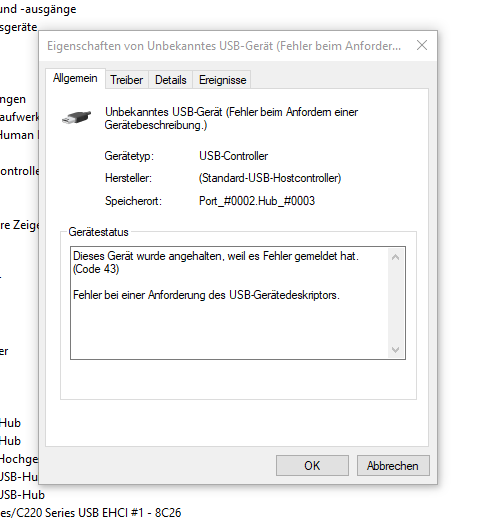Click the '(Standard-USB-Hostcontroller)' manufacturer value
This screenshot has width=492, height=519.
click(270, 178)
